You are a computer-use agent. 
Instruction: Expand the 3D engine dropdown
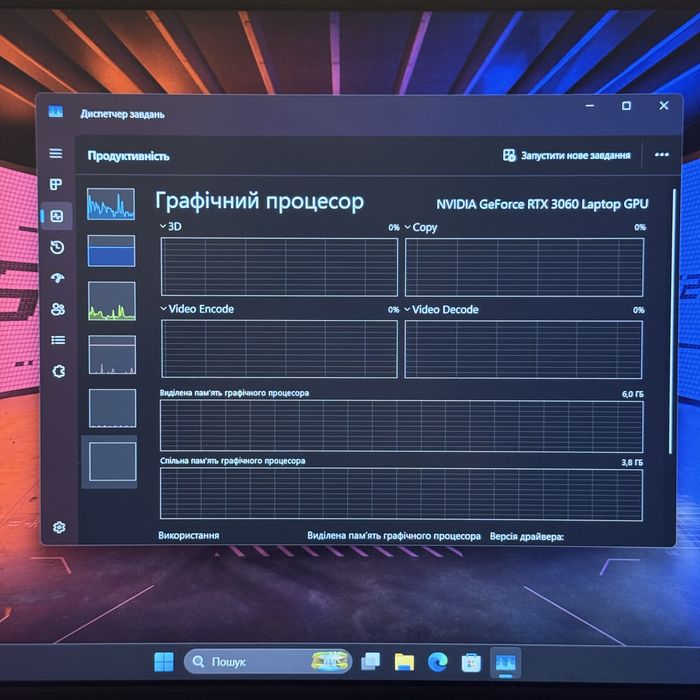[x=163, y=226]
